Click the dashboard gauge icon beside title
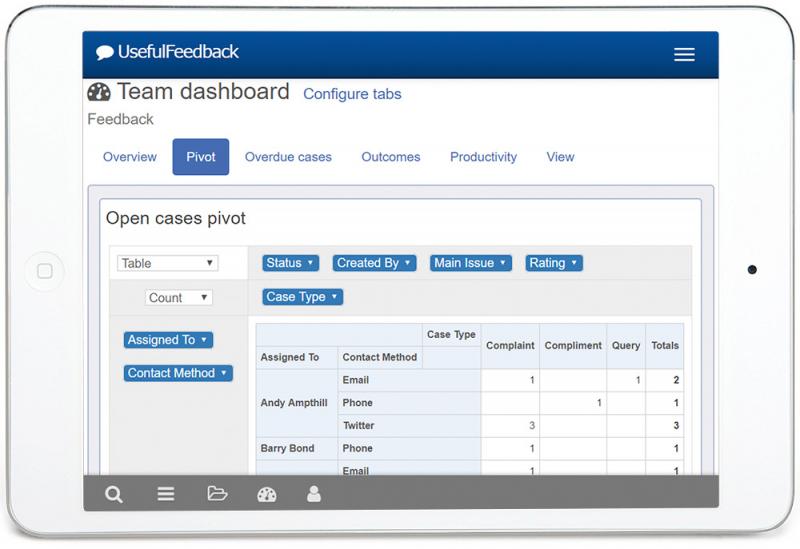800x549 pixels. [99, 92]
